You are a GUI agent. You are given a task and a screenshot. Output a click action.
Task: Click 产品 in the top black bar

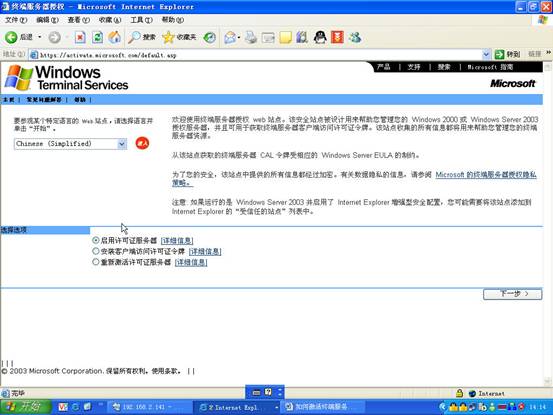pos(383,67)
